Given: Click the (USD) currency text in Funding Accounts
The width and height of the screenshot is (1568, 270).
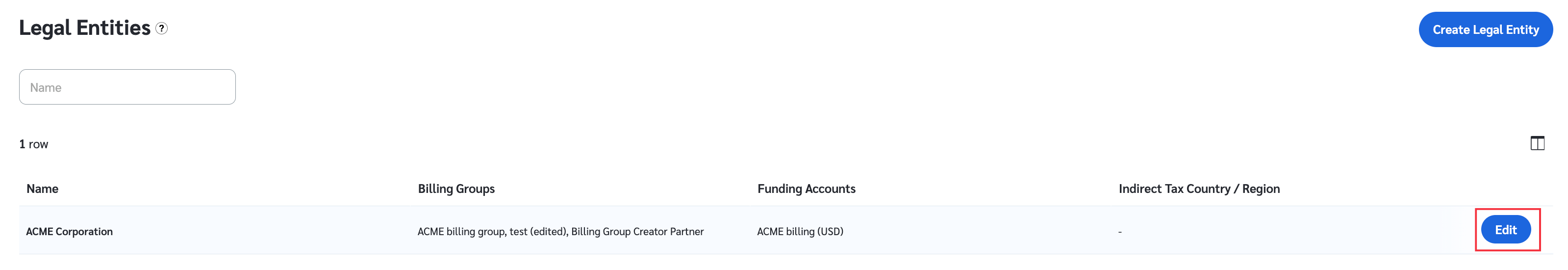Looking at the screenshot, I should (x=830, y=232).
